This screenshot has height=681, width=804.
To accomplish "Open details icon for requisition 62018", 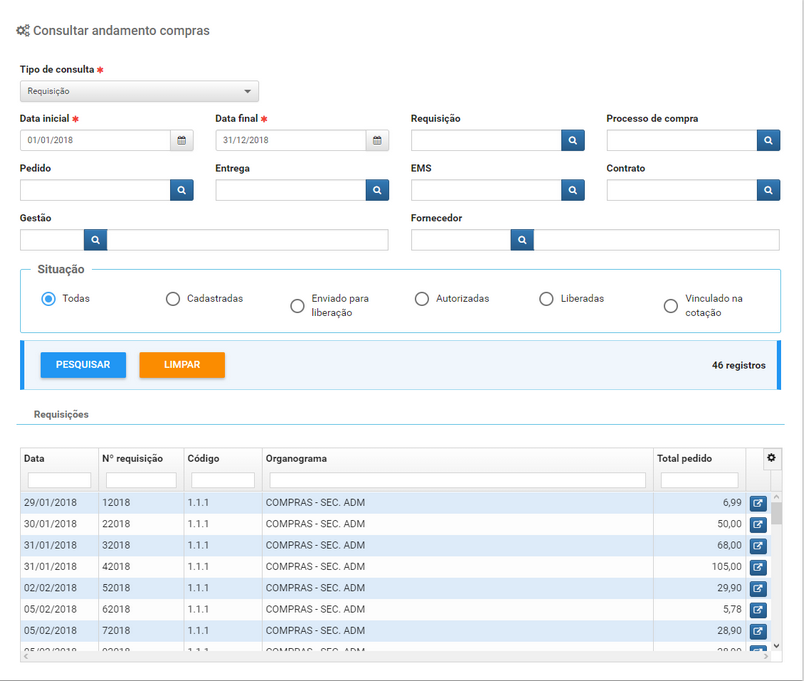I will coord(758,610).
